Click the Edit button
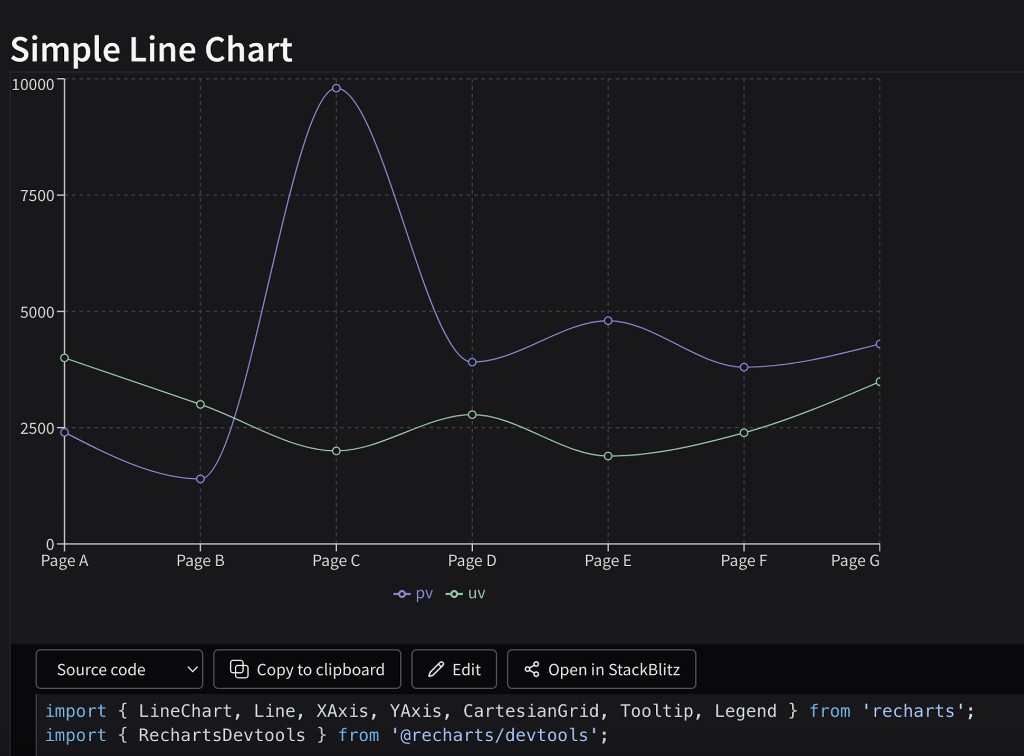 click(x=454, y=669)
